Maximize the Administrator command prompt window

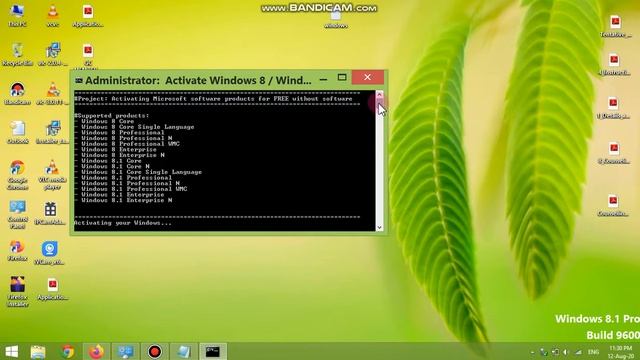click(342, 78)
